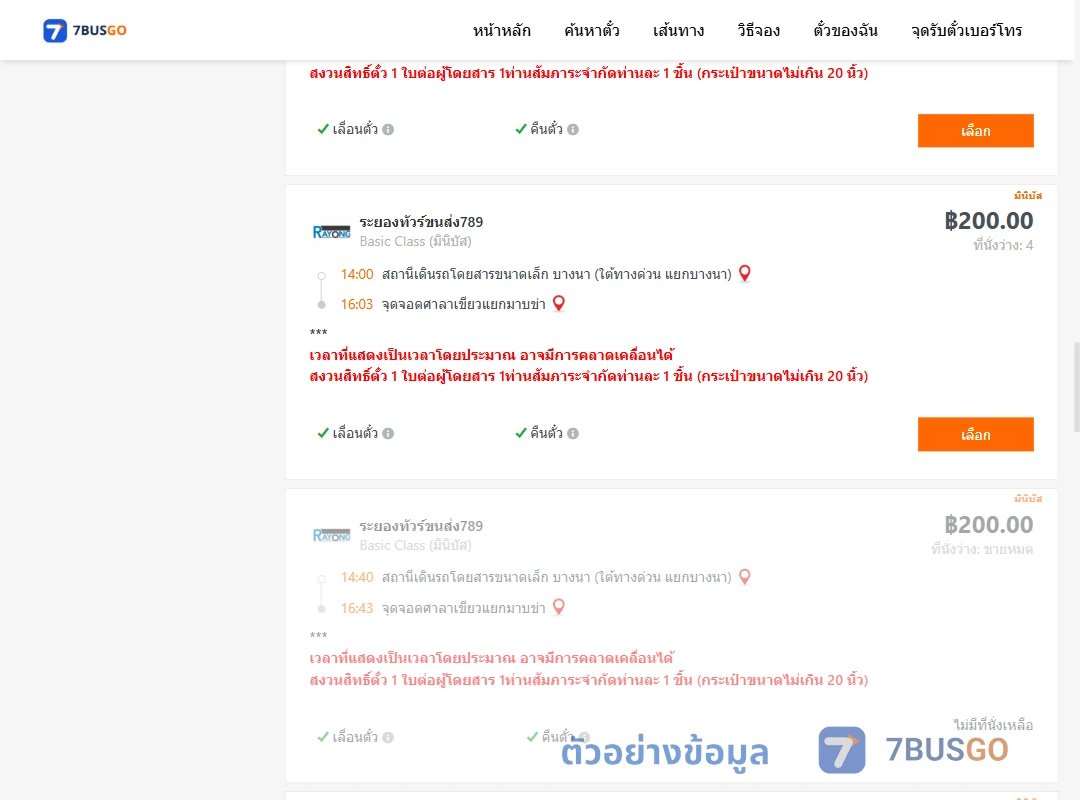1080x800 pixels.
Task: Click the ฿200.00 price of the 14:00 trip
Action: [988, 220]
